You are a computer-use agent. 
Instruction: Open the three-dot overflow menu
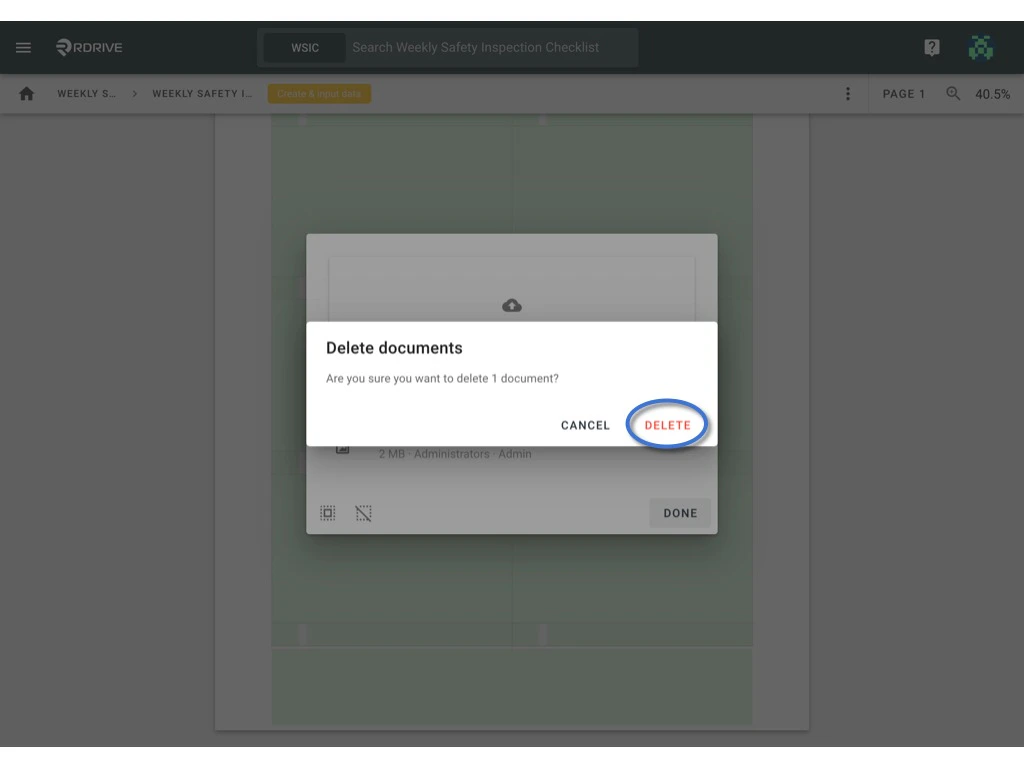tap(848, 93)
